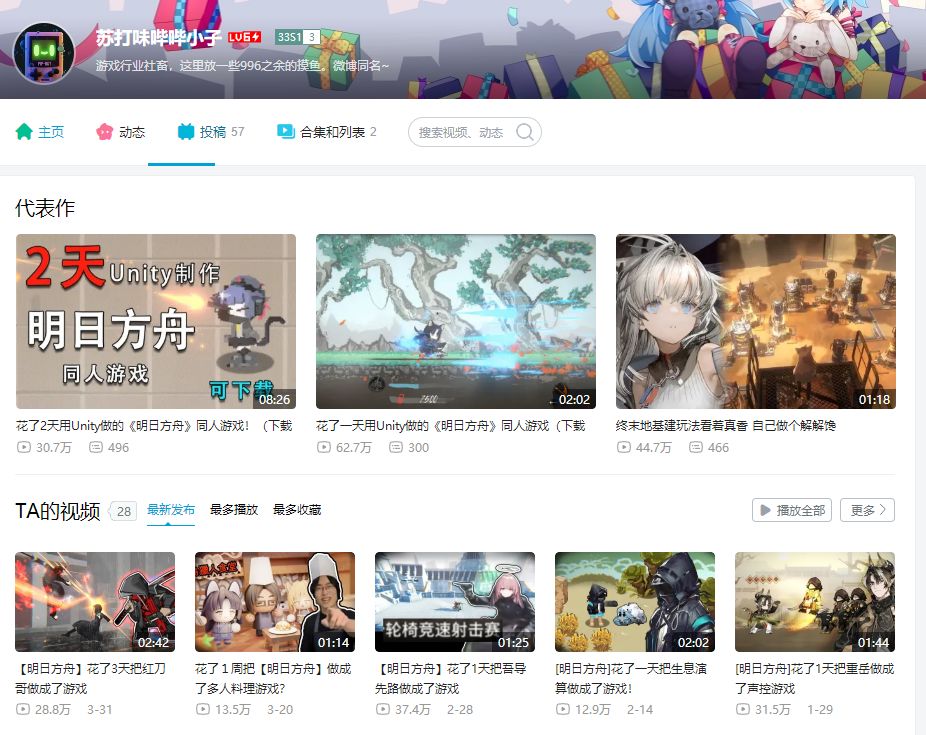Open title 花了1周把明日方舟做成了多人料理游戏

click(x=273, y=678)
